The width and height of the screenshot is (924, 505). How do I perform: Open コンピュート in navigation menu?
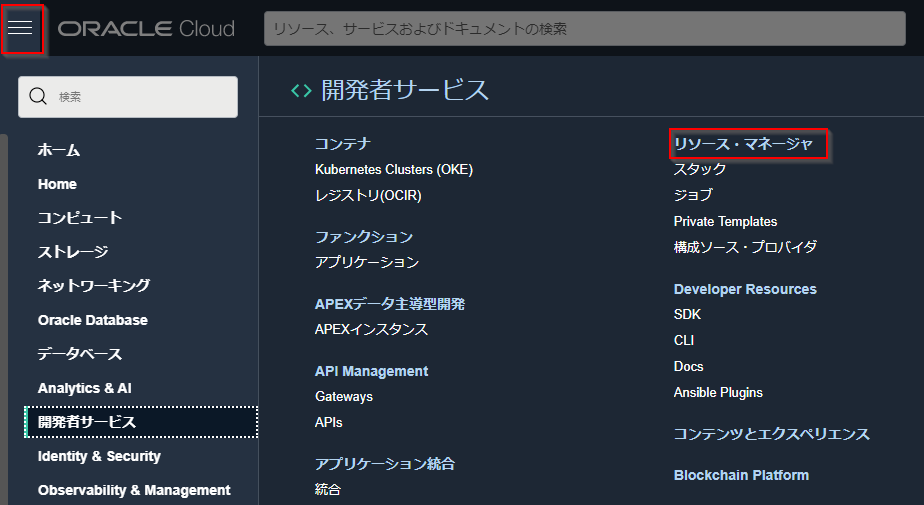[x=80, y=217]
